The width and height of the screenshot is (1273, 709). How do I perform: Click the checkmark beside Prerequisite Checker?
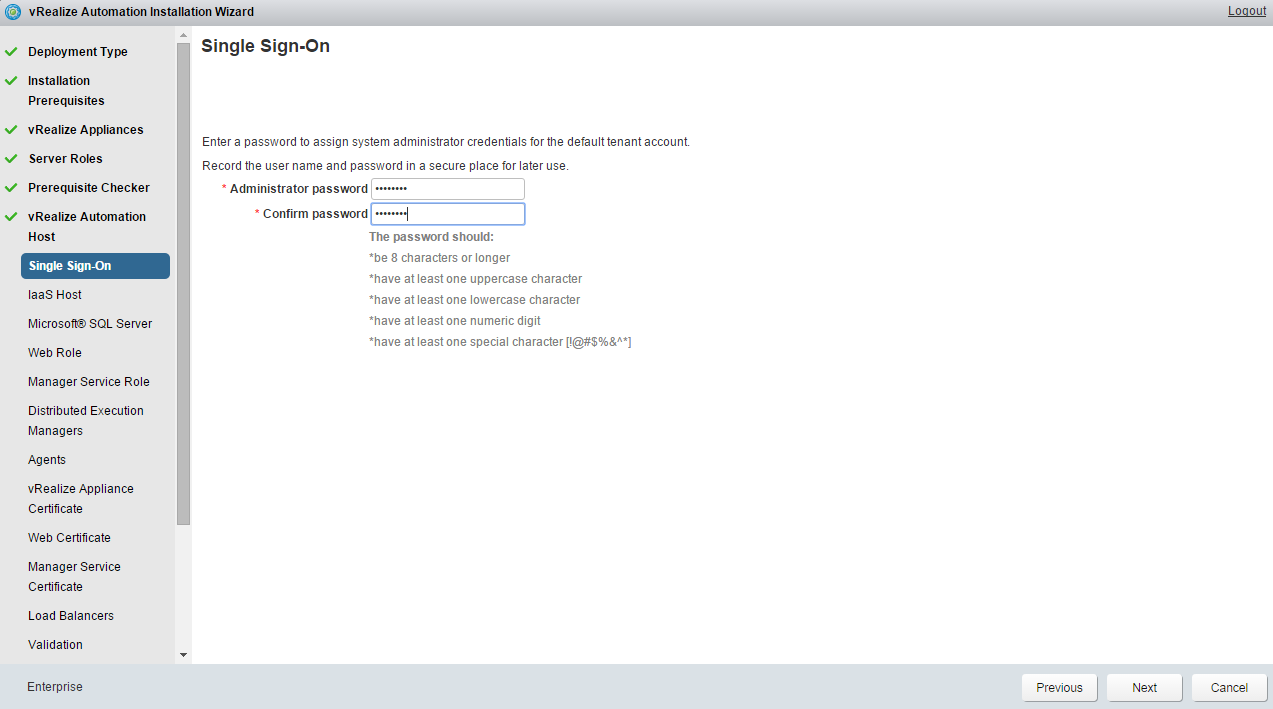tap(11, 187)
